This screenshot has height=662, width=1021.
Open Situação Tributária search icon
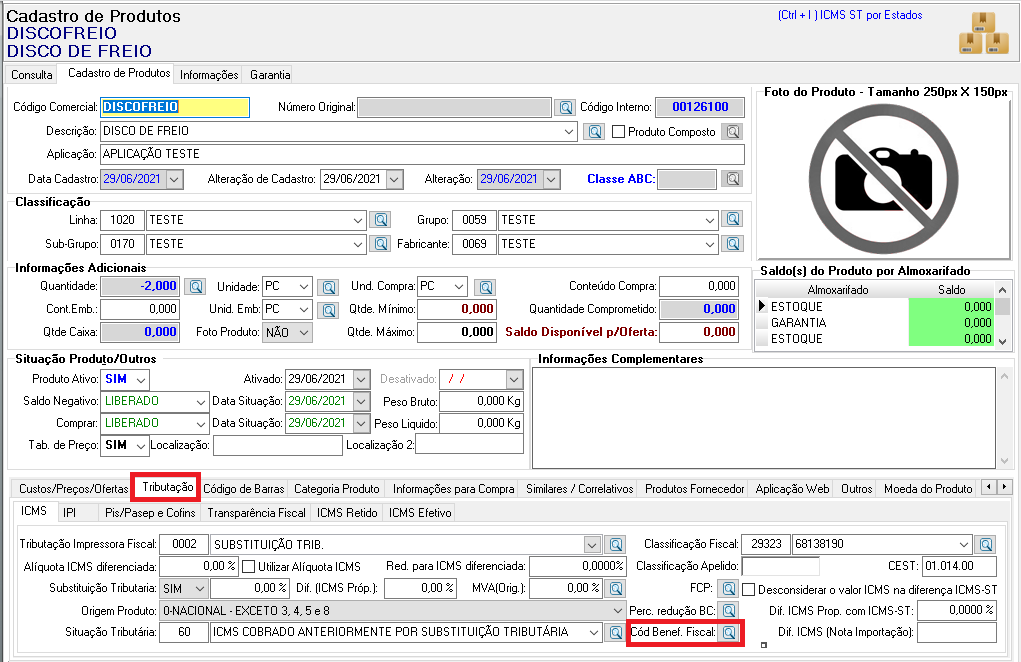[x=615, y=632]
